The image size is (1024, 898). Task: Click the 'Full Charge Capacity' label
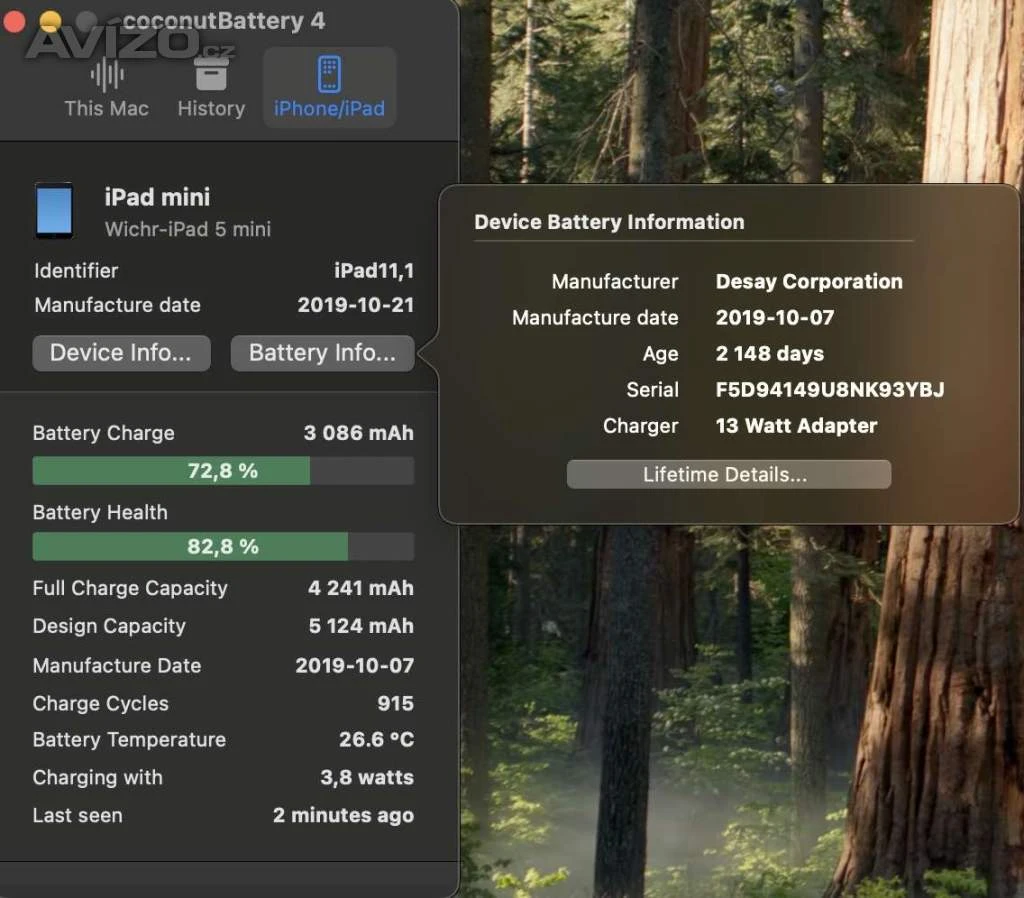130,588
